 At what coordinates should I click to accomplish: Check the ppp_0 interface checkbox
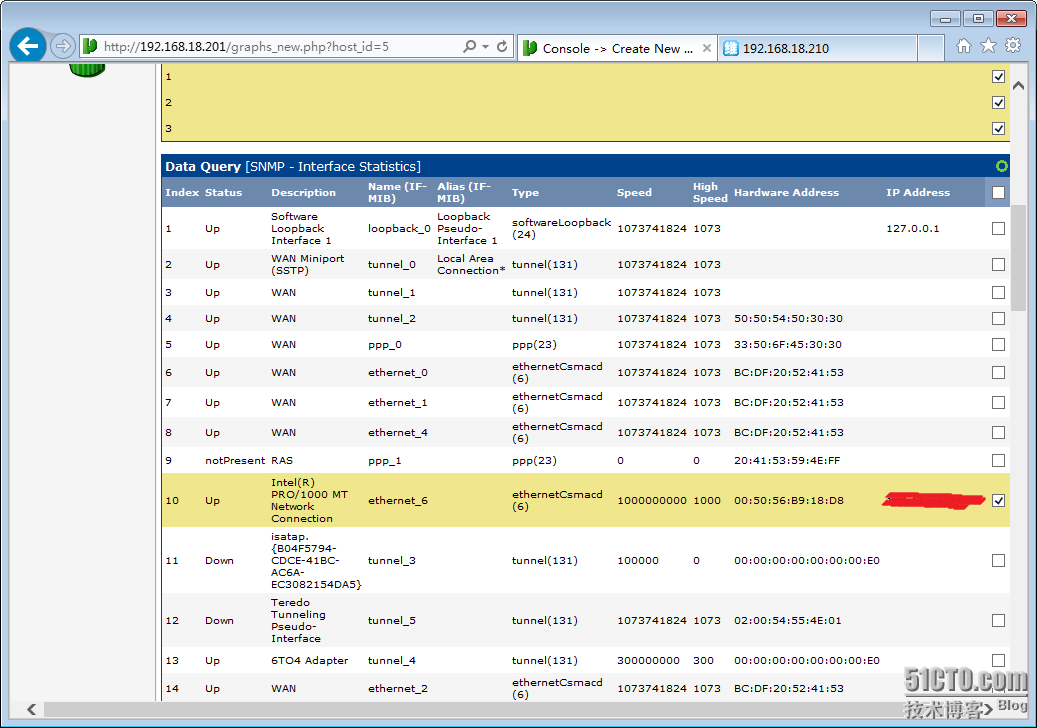(x=999, y=344)
